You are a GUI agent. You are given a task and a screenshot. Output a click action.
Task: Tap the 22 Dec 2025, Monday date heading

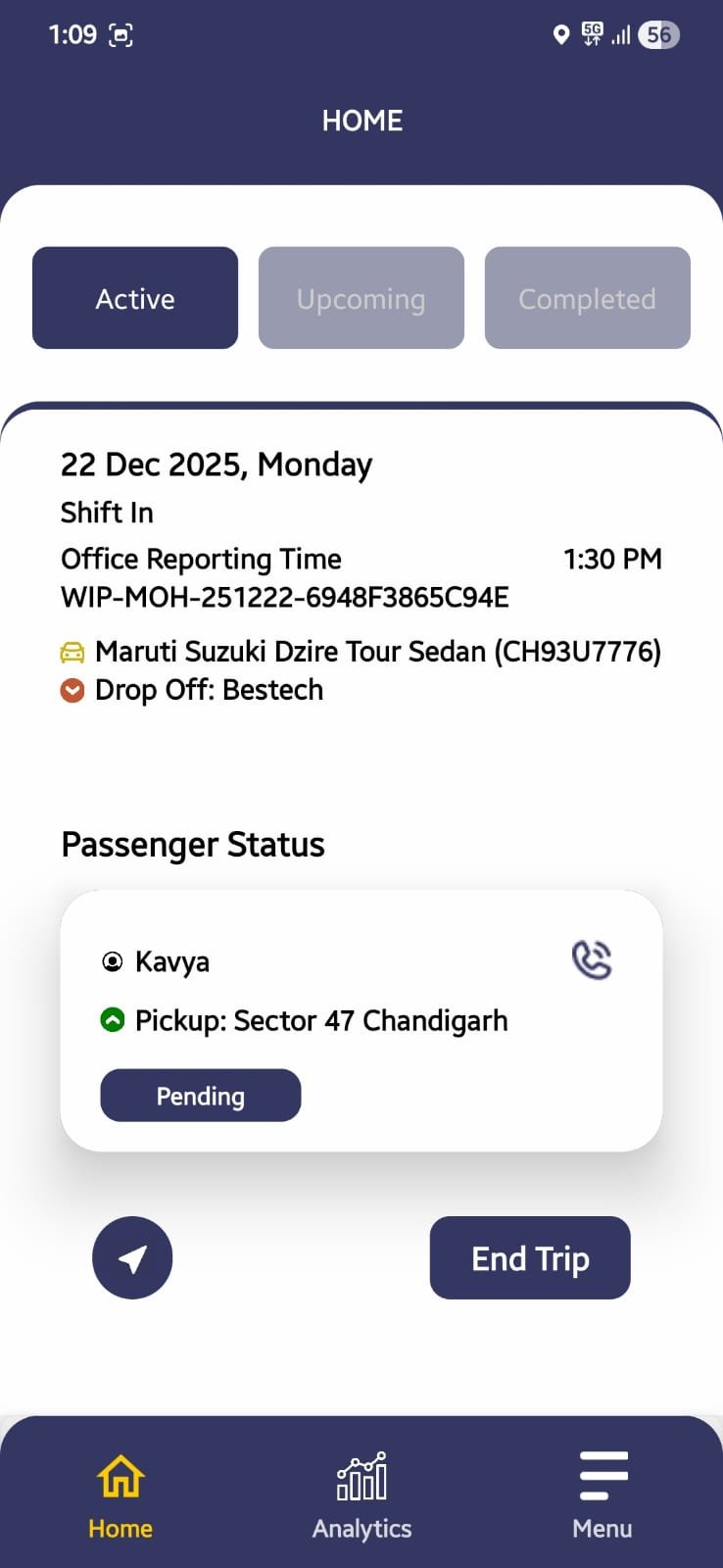[217, 465]
